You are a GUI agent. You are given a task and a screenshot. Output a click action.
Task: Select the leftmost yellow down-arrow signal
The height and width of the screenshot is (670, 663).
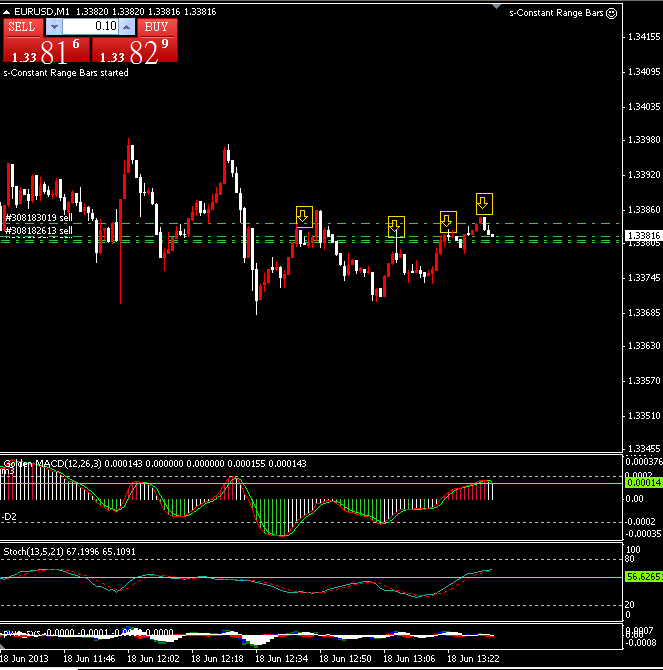coord(304,217)
